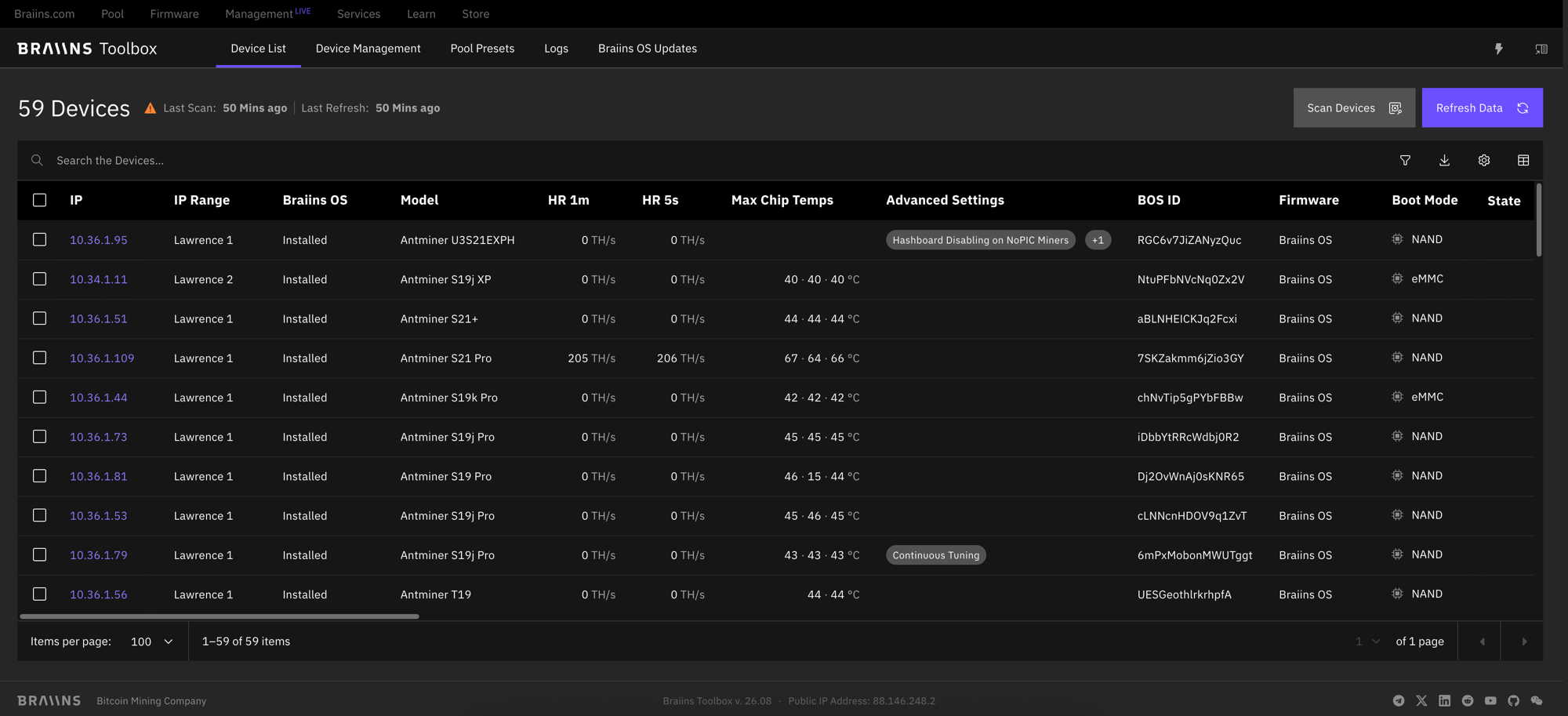
Task: Tick the checkbox for 10.36.1.109
Action: pos(39,358)
